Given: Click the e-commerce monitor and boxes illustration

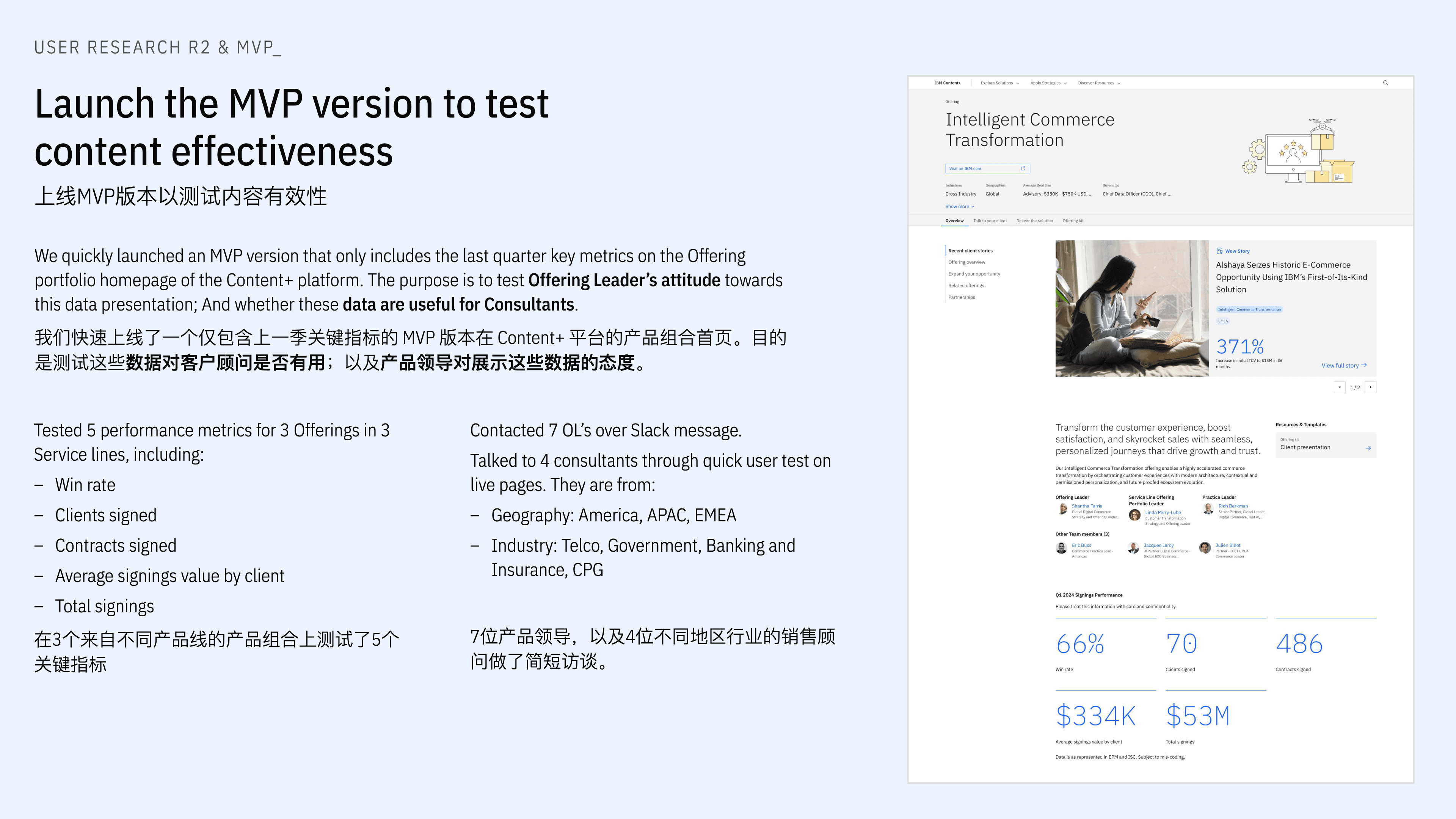Looking at the screenshot, I should [x=1298, y=151].
